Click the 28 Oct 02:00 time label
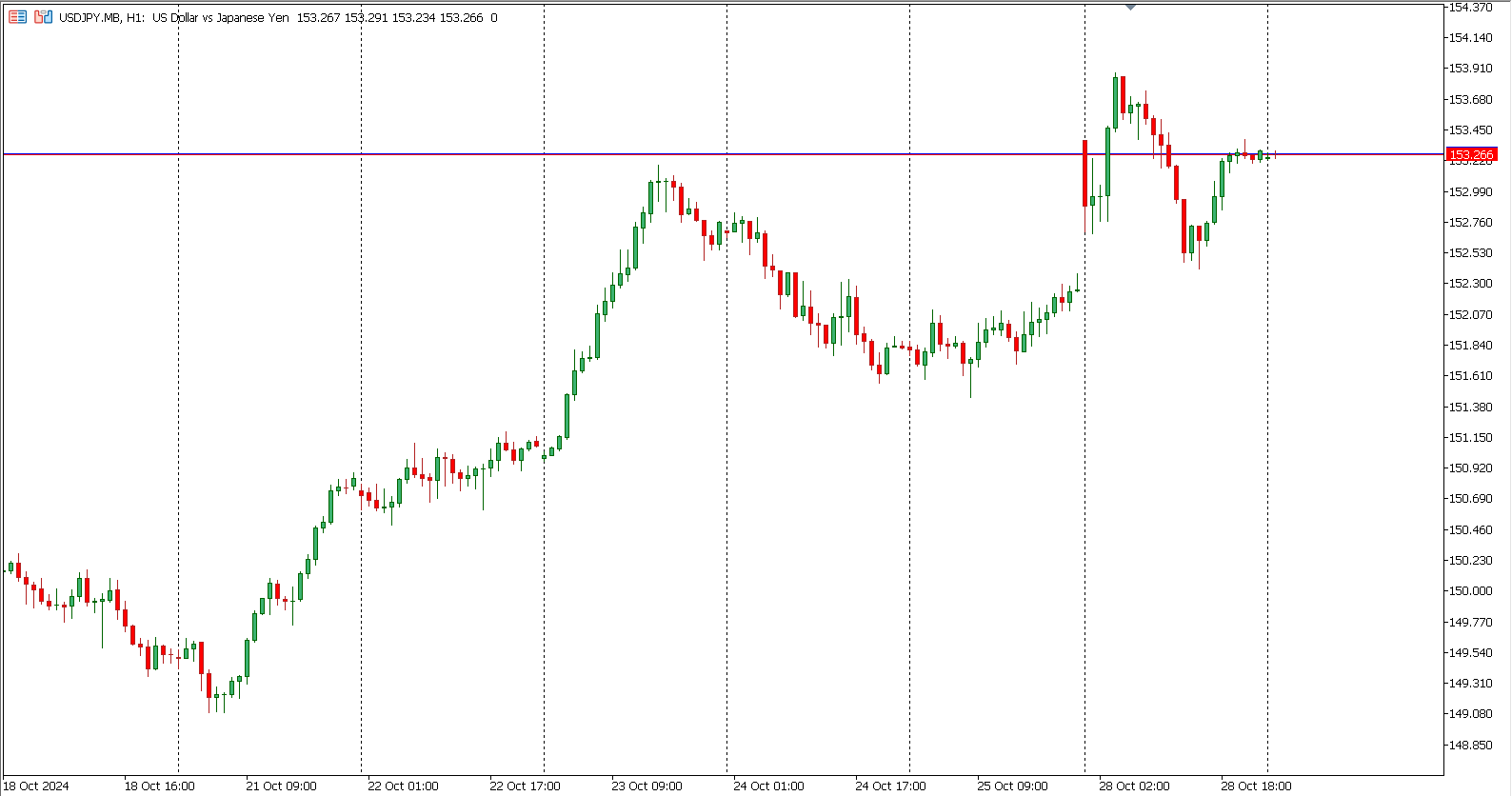Image resolution: width=1512 pixels, height=796 pixels. 1135,786
